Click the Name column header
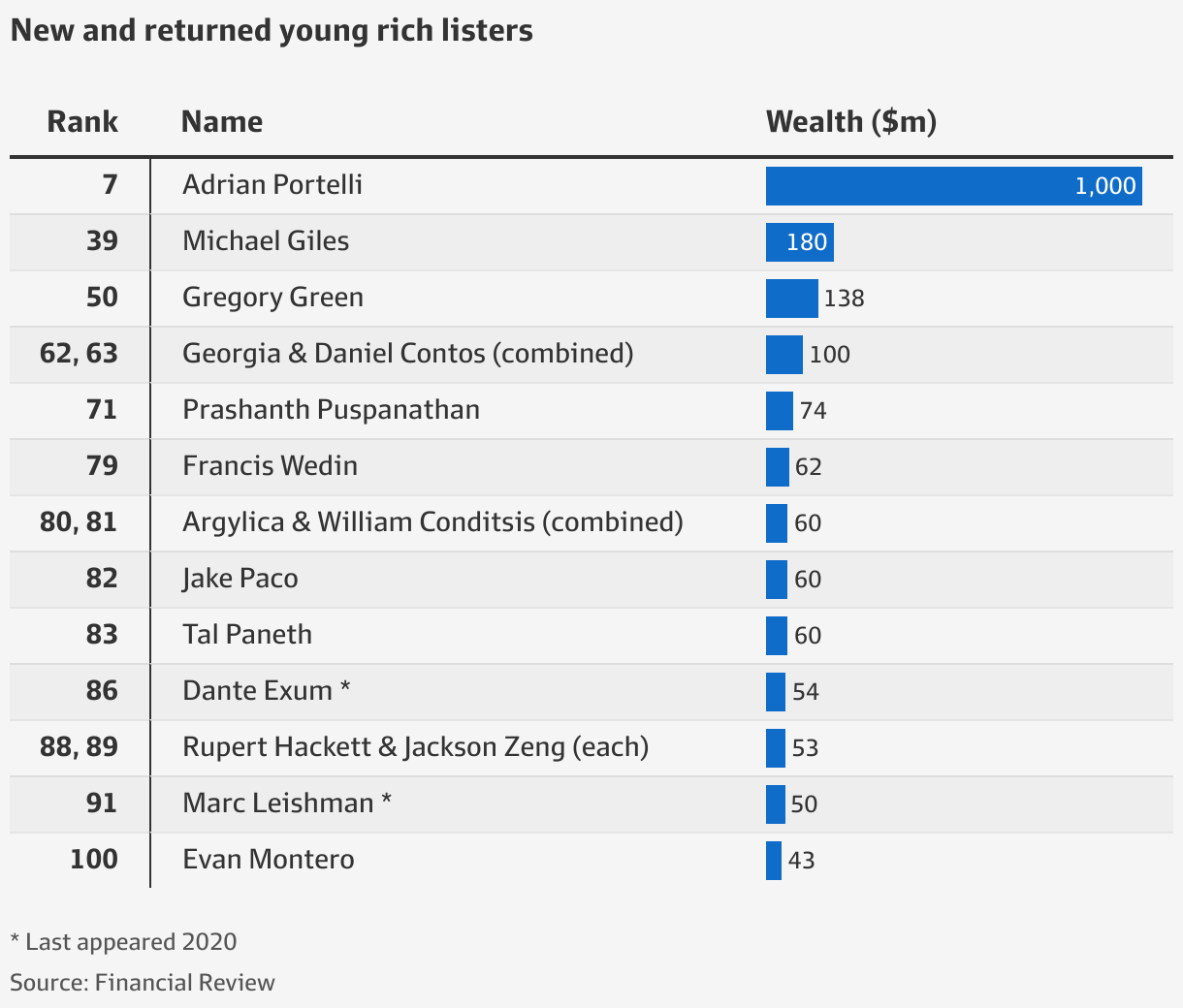Image resolution: width=1183 pixels, height=1008 pixels. pyautogui.click(x=222, y=122)
